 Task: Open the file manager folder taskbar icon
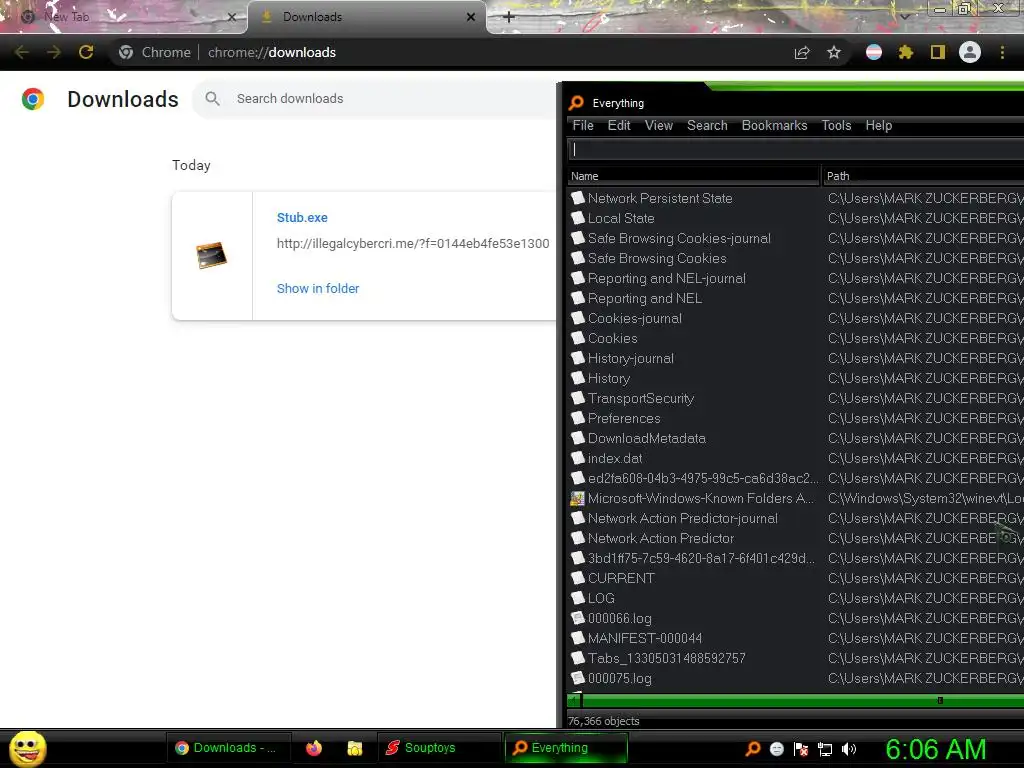pyautogui.click(x=355, y=748)
